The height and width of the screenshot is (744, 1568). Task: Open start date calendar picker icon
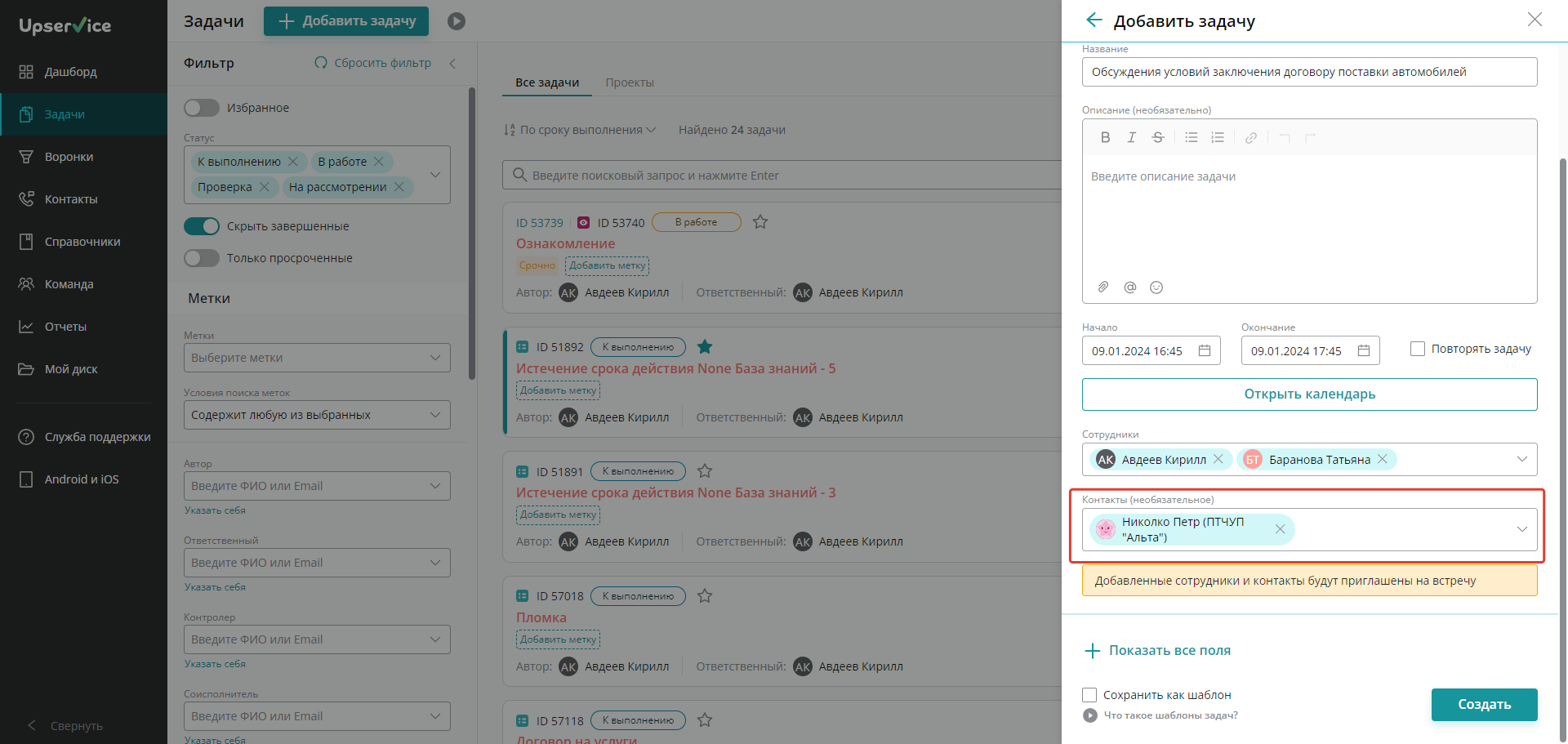(x=1205, y=350)
